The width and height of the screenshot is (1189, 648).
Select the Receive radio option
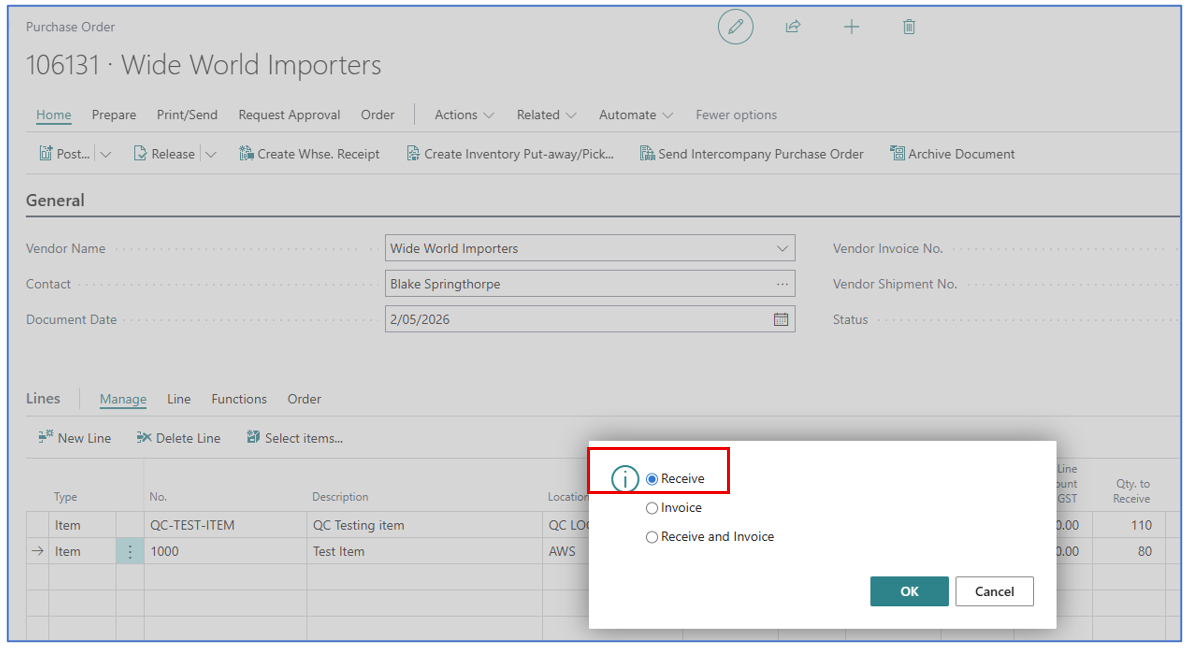tap(652, 479)
